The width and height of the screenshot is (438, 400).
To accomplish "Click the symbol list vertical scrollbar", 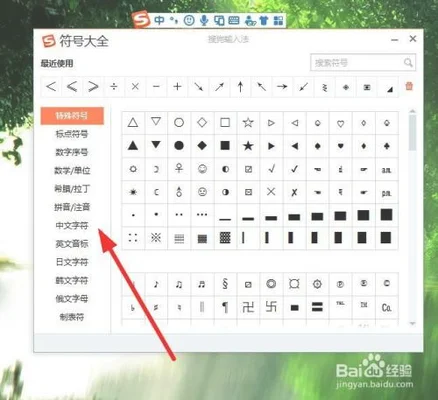I will coord(413,132).
